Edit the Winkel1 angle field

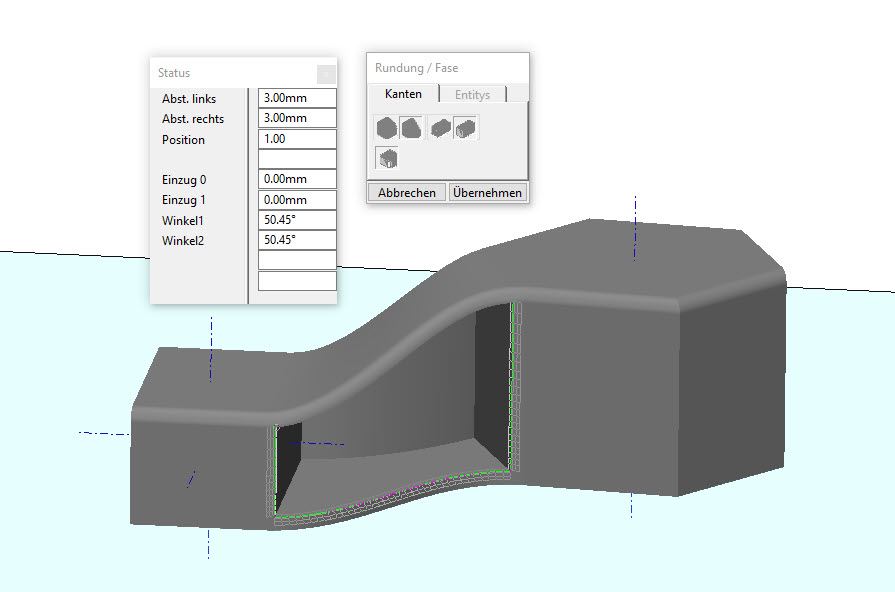297,220
